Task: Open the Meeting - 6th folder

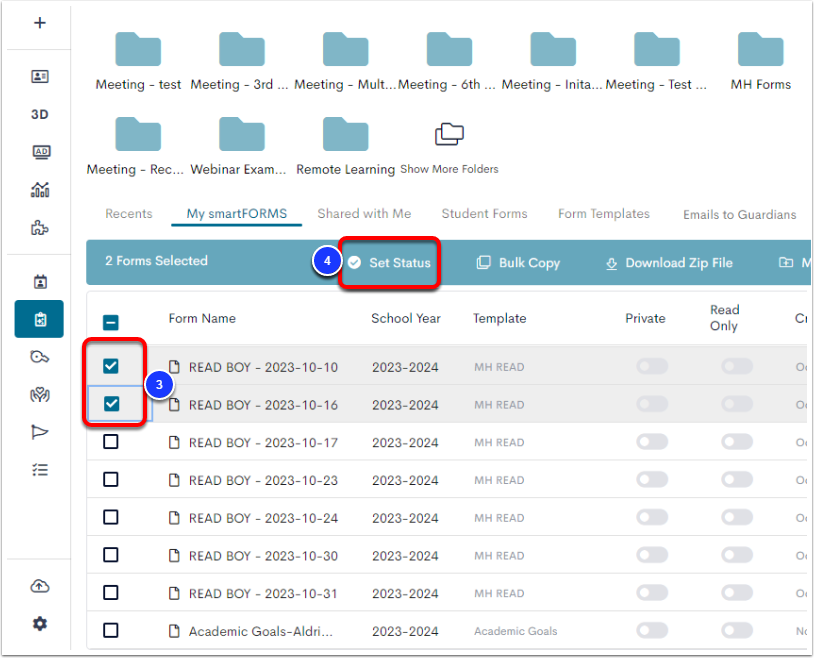Action: click(x=449, y=61)
